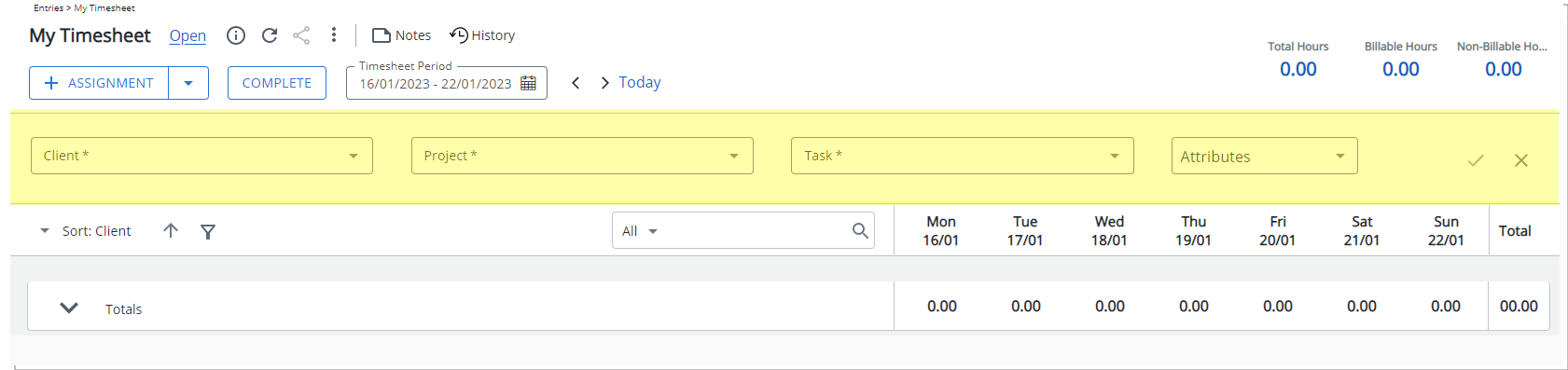
Task: Refresh the timesheet with reload icon
Action: [x=270, y=35]
